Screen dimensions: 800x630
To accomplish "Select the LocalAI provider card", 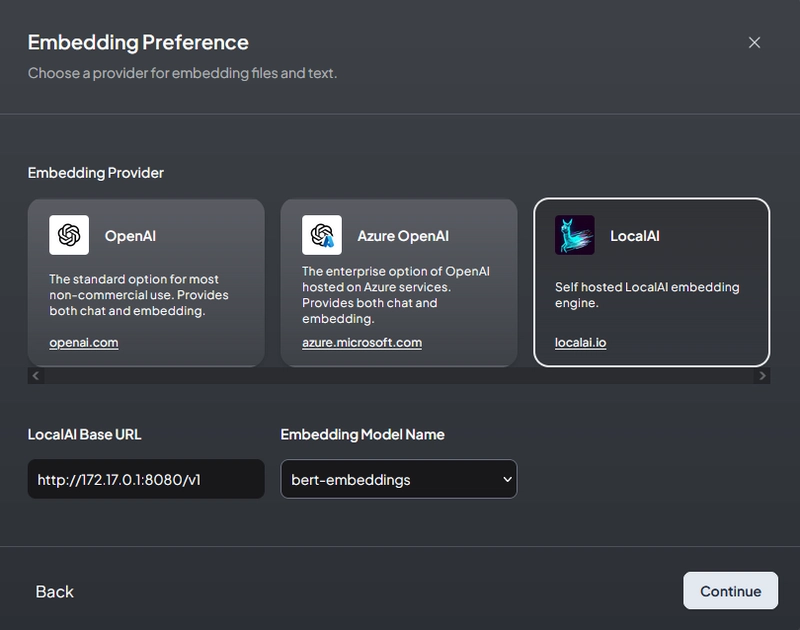I will pyautogui.click(x=652, y=283).
